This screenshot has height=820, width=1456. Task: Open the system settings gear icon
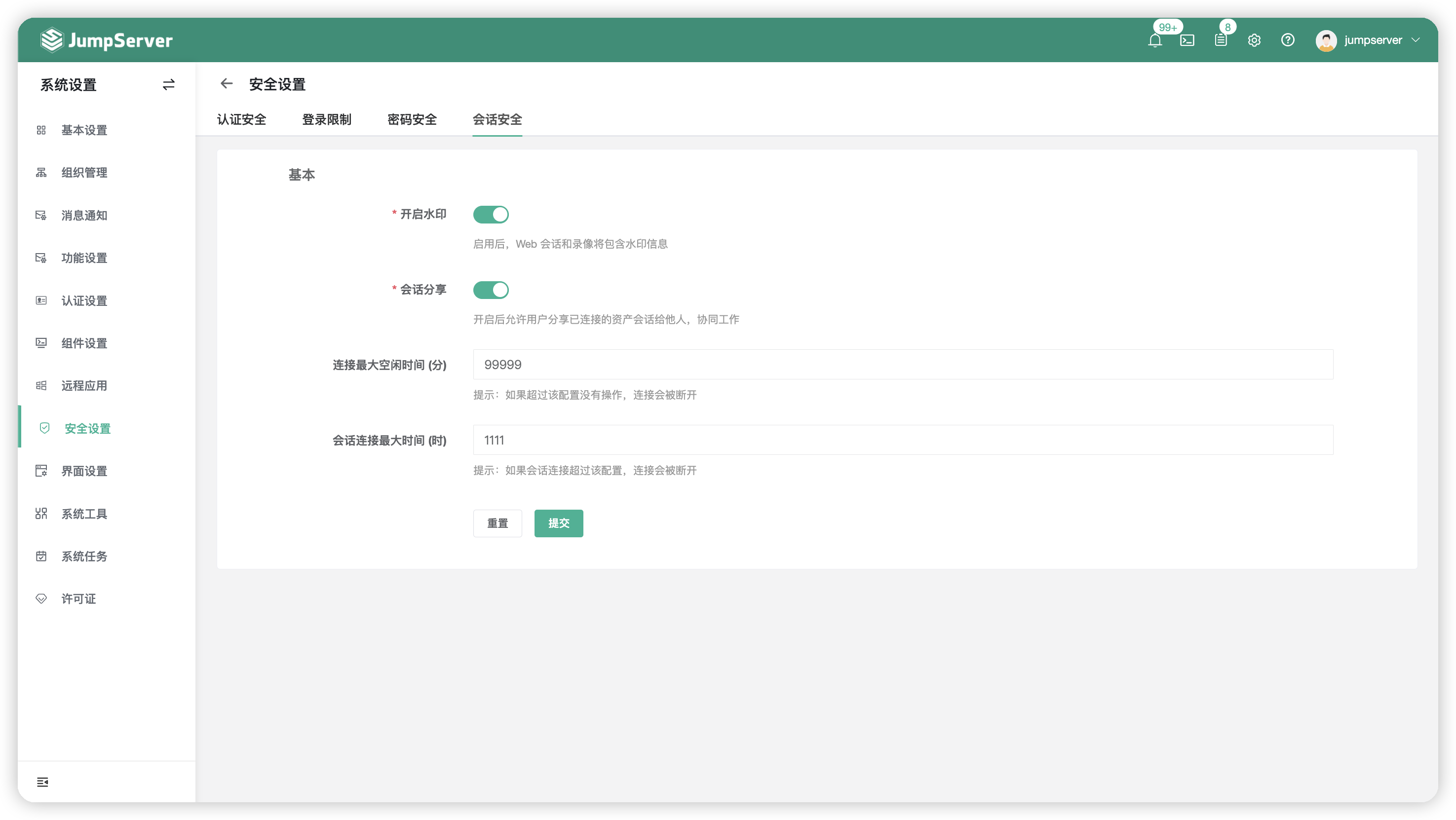tap(1254, 40)
